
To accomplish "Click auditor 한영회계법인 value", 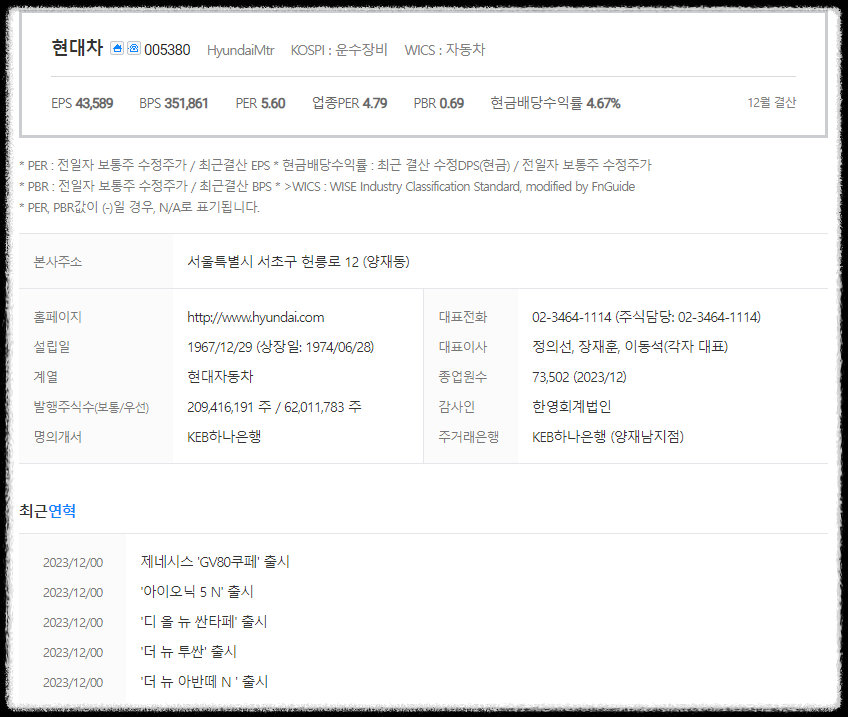I will (x=572, y=407).
